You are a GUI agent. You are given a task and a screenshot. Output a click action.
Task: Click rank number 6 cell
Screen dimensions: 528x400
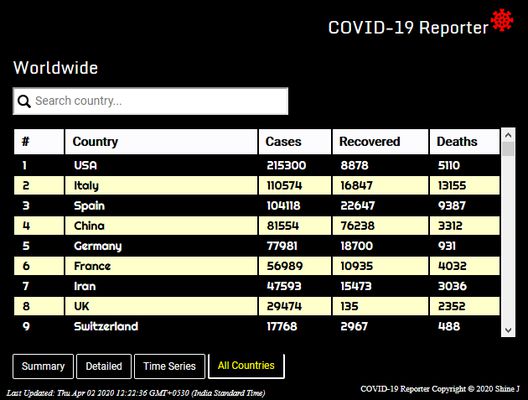[39, 266]
